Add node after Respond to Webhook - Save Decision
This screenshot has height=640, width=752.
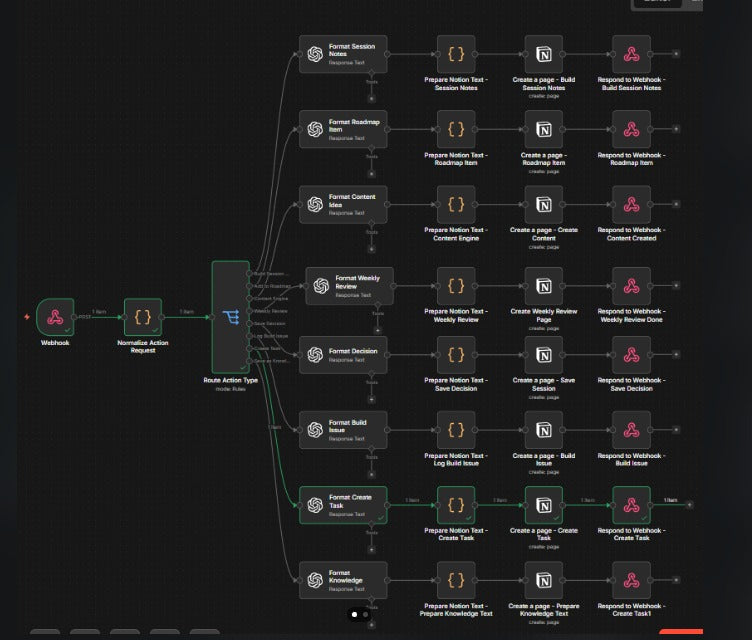676,355
